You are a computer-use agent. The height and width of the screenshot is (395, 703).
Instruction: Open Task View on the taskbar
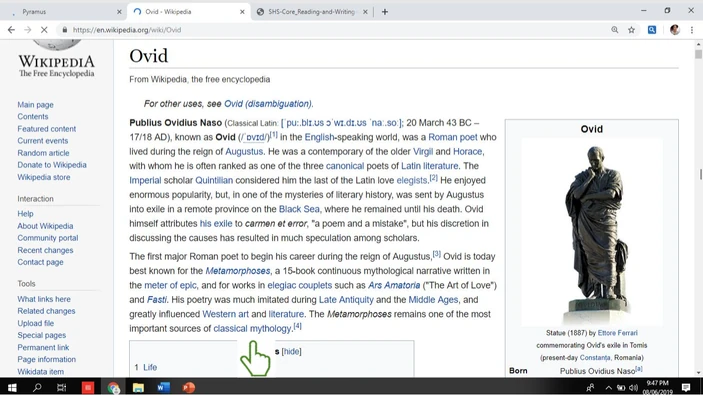[61, 387]
